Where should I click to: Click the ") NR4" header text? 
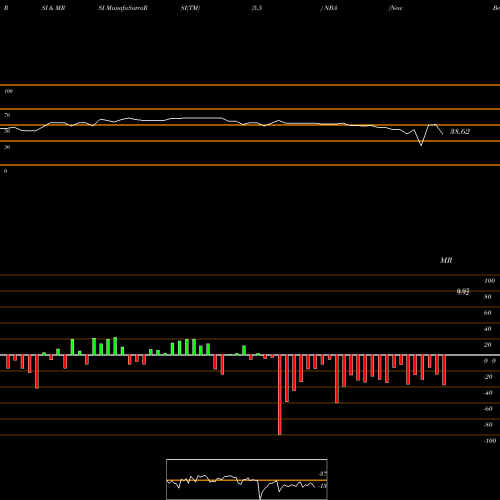click(329, 8)
